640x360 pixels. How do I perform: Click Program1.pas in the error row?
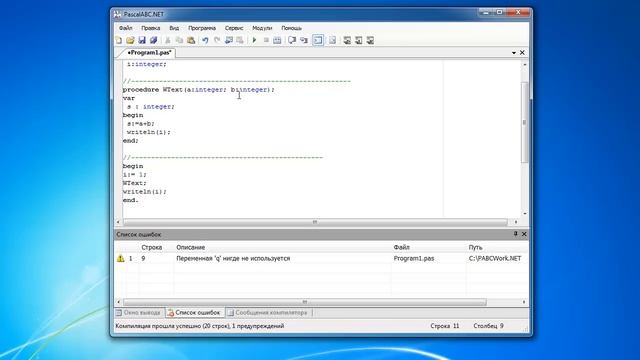tap(414, 258)
